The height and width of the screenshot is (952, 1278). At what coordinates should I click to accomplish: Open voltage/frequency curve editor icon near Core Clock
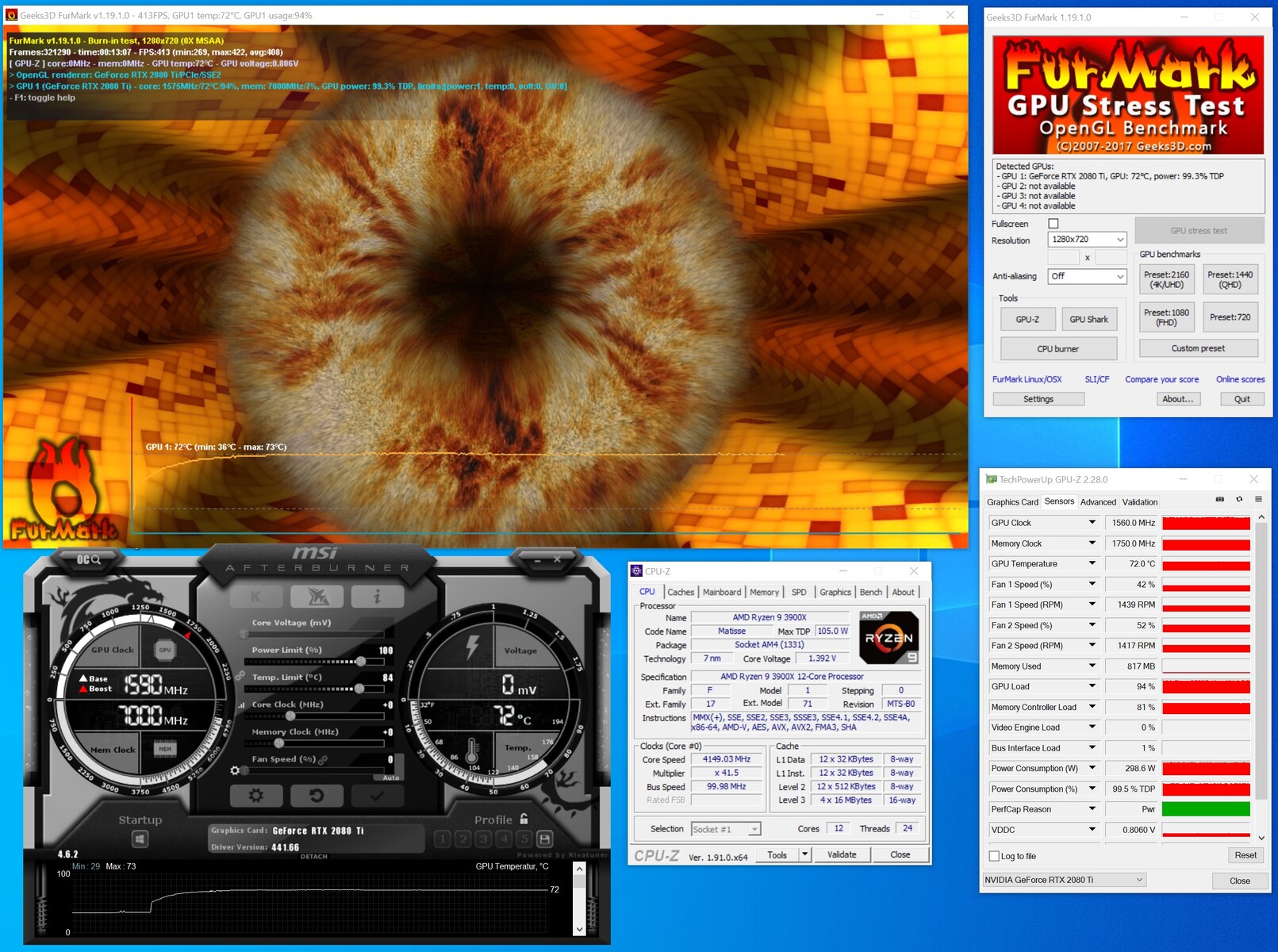click(x=242, y=704)
